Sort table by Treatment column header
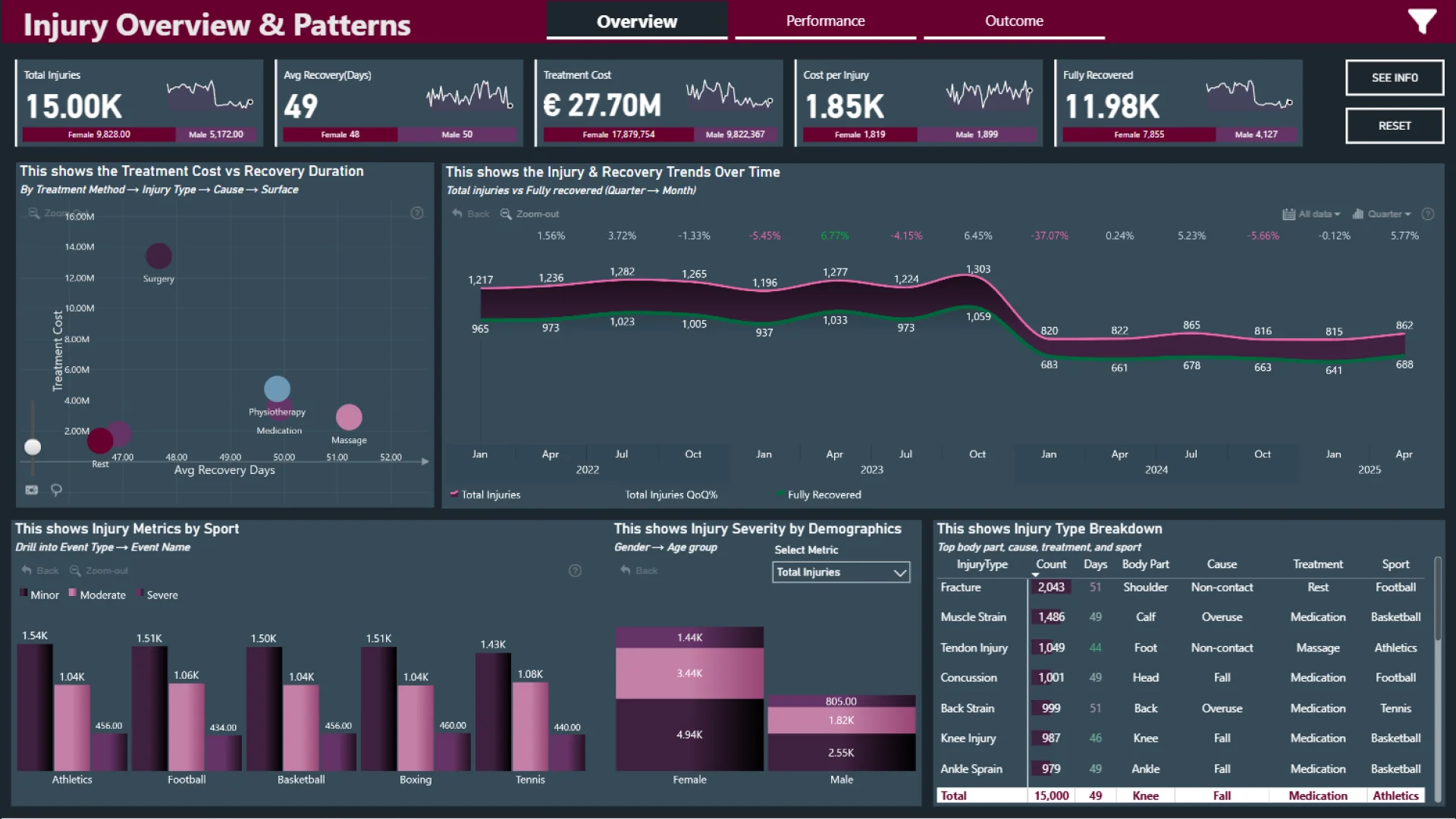The height and width of the screenshot is (819, 1456). (1318, 564)
